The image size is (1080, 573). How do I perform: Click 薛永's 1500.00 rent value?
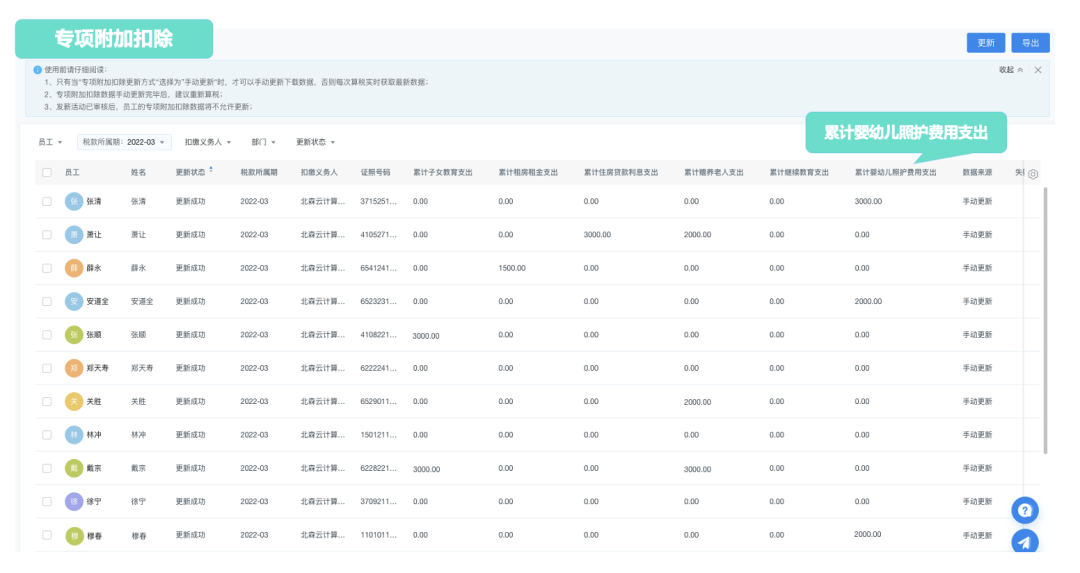(x=512, y=268)
